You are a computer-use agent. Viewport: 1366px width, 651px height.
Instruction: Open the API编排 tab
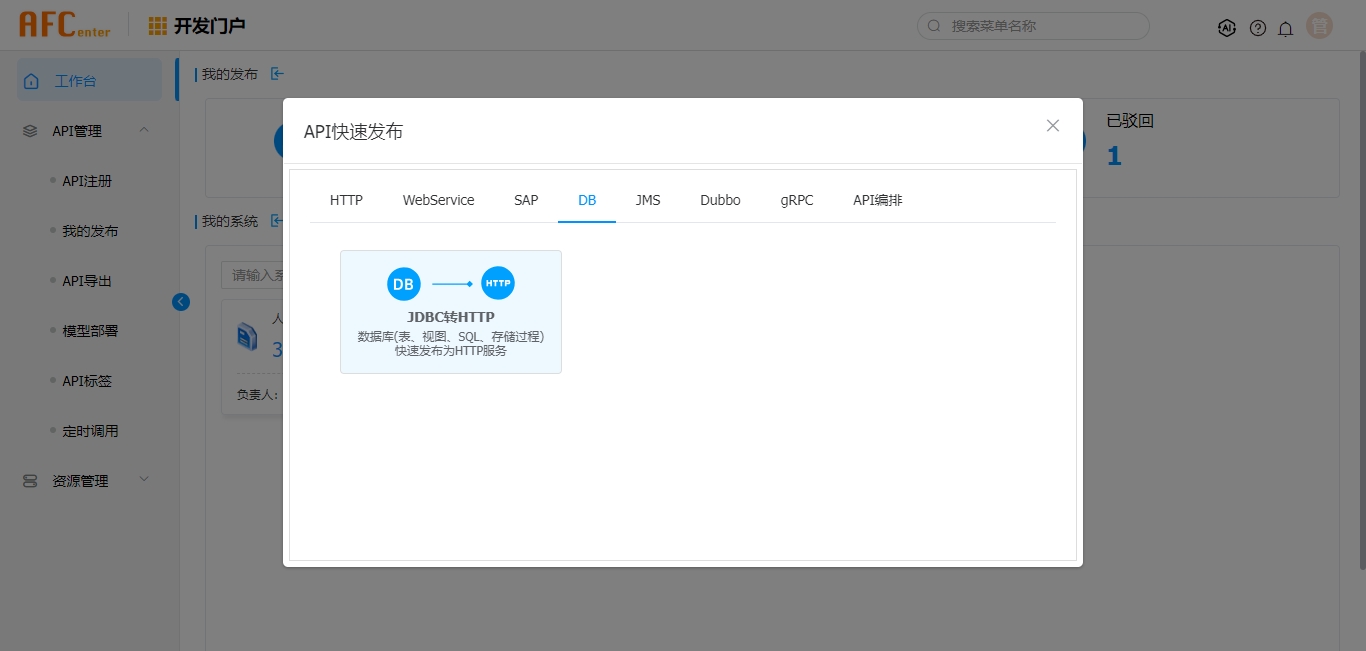pos(877,200)
